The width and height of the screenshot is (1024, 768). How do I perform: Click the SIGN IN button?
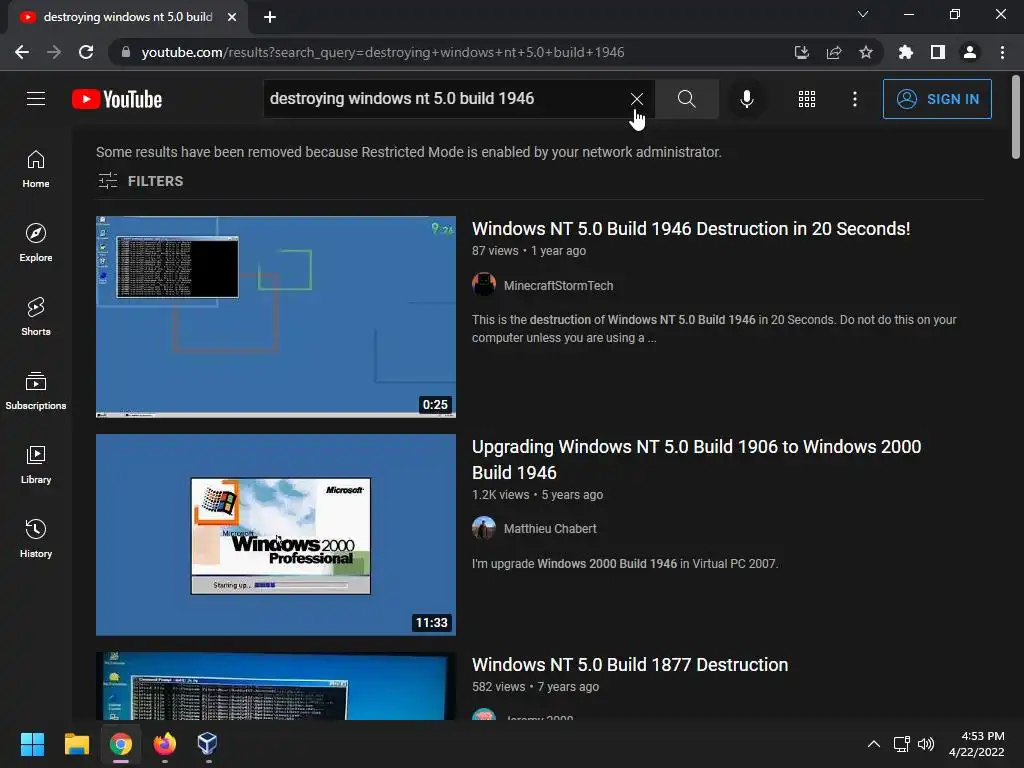[937, 99]
